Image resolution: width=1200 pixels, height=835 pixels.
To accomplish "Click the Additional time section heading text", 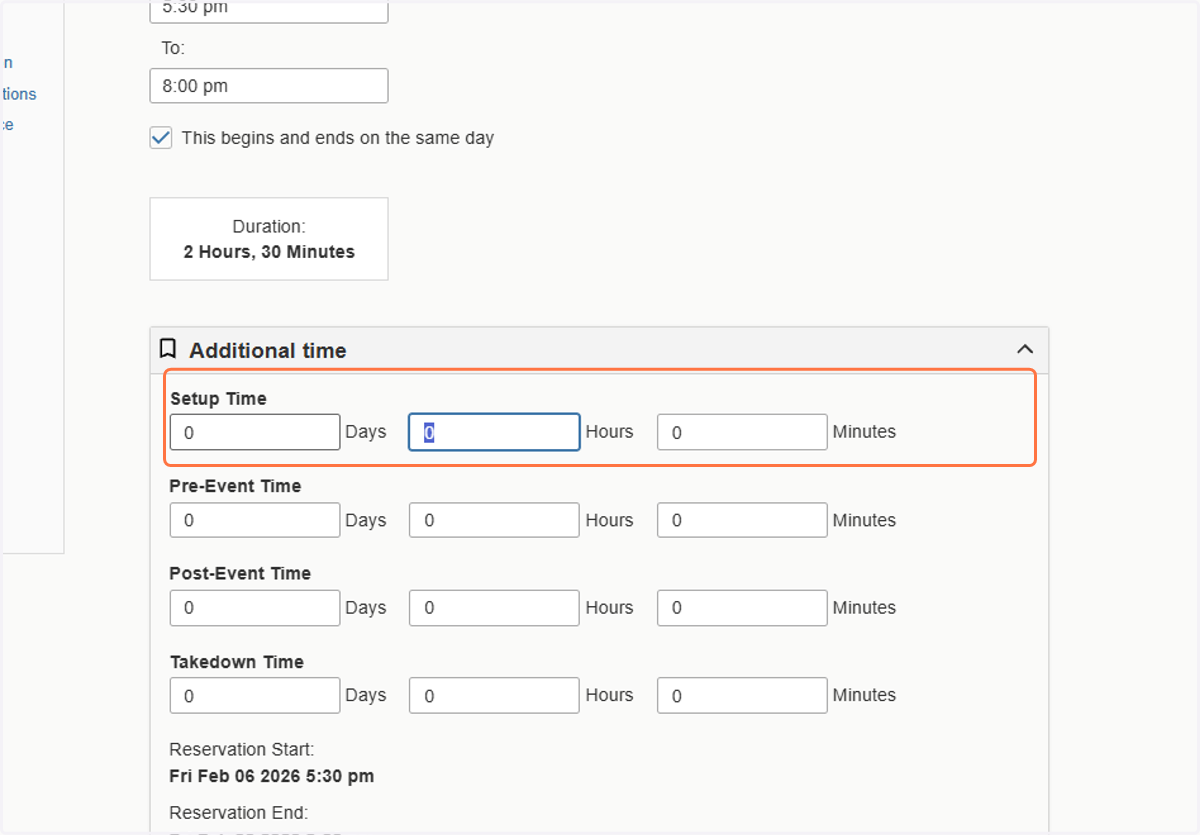I will pos(268,350).
